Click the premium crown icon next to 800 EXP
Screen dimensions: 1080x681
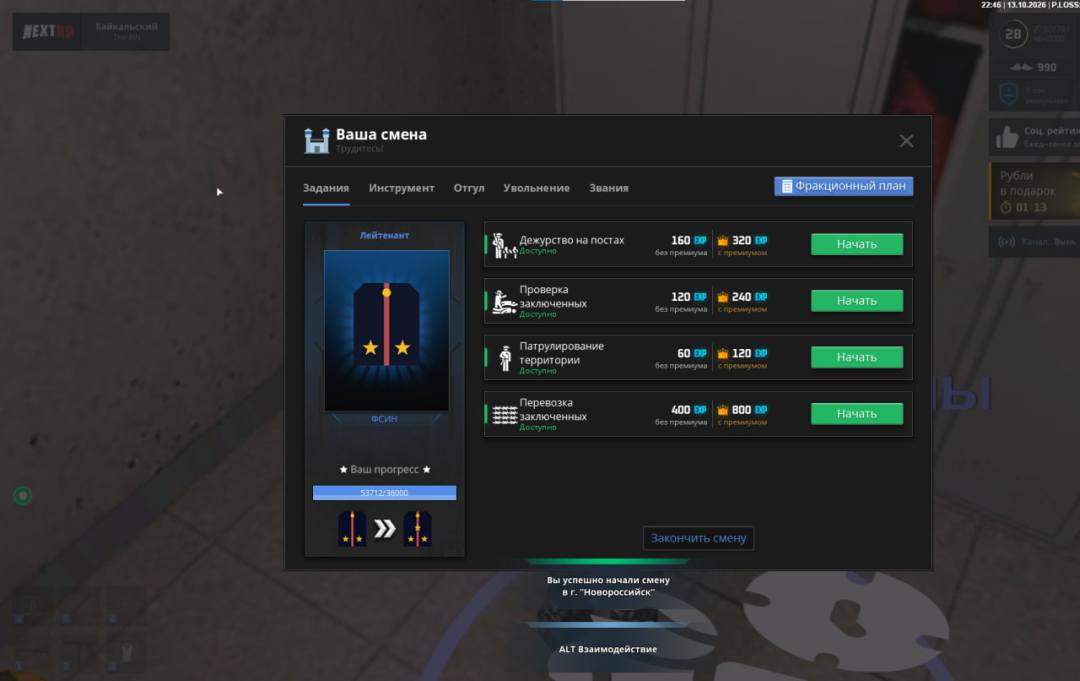(723, 410)
